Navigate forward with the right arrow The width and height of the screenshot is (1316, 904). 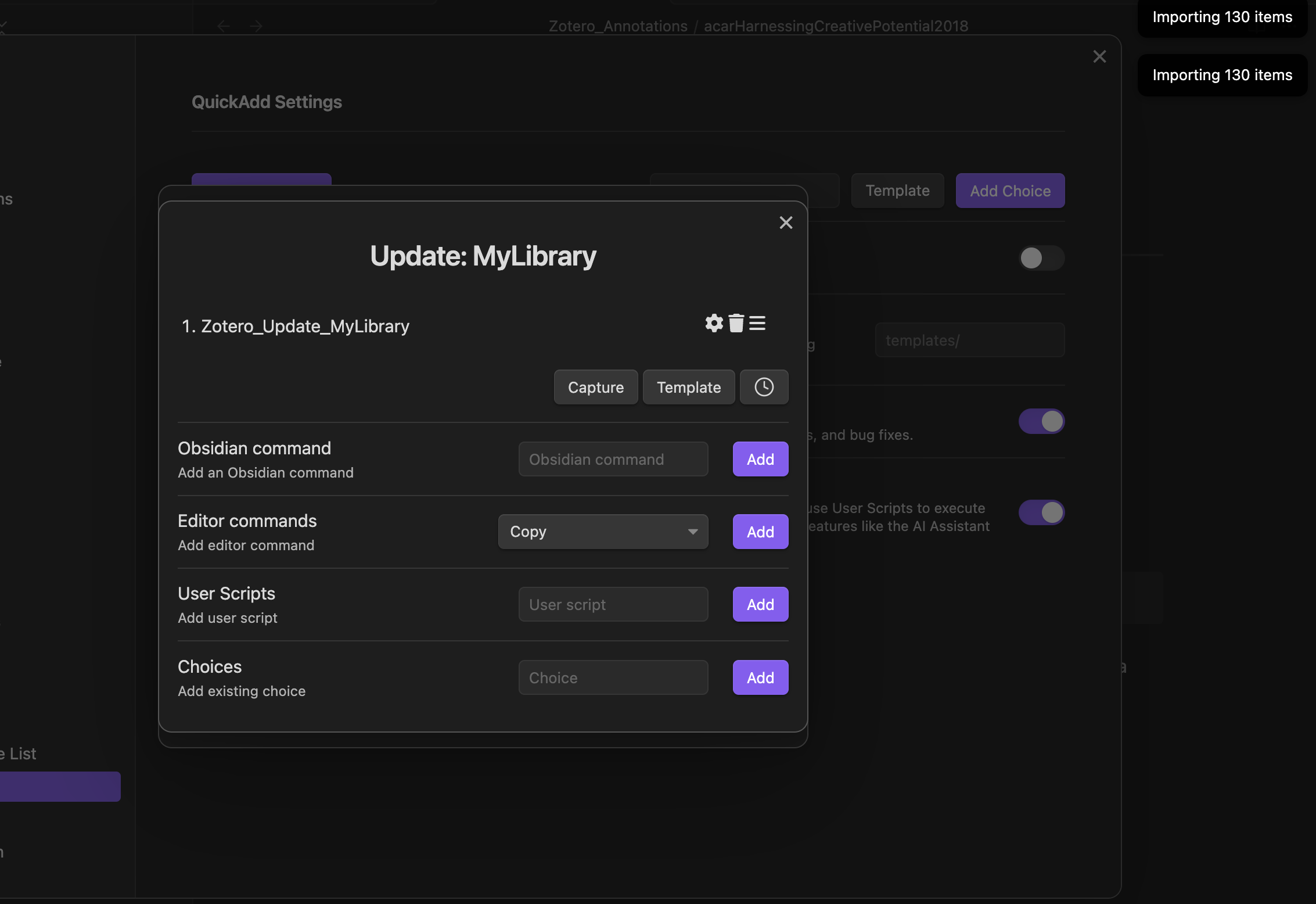(256, 26)
